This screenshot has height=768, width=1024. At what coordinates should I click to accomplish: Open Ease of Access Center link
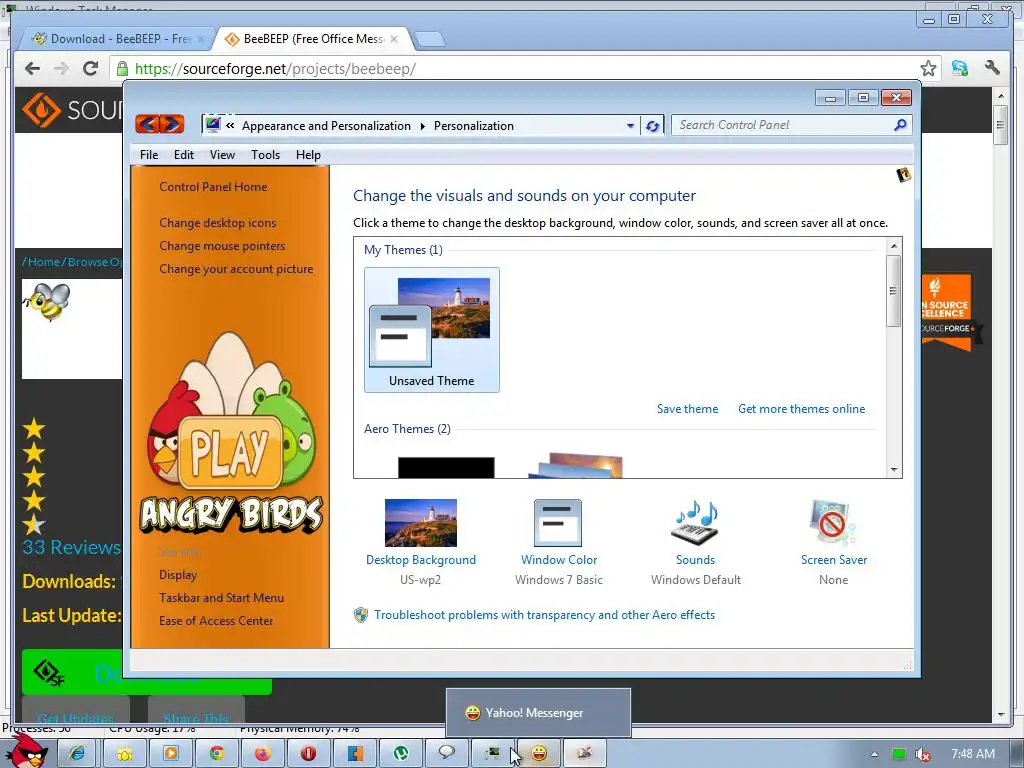tap(216, 620)
